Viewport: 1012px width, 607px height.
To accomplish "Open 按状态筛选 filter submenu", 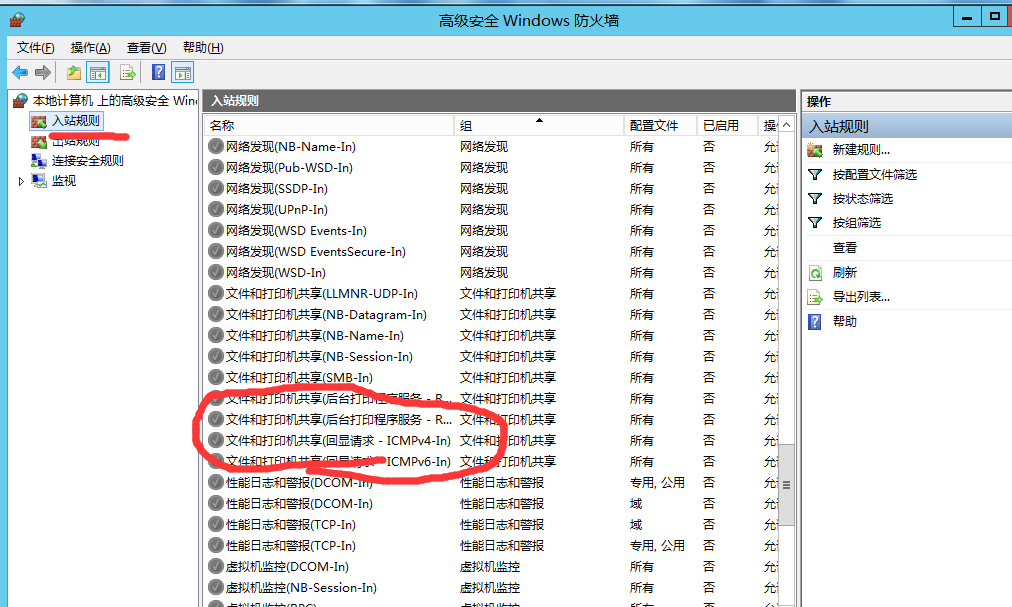I will (x=862, y=198).
